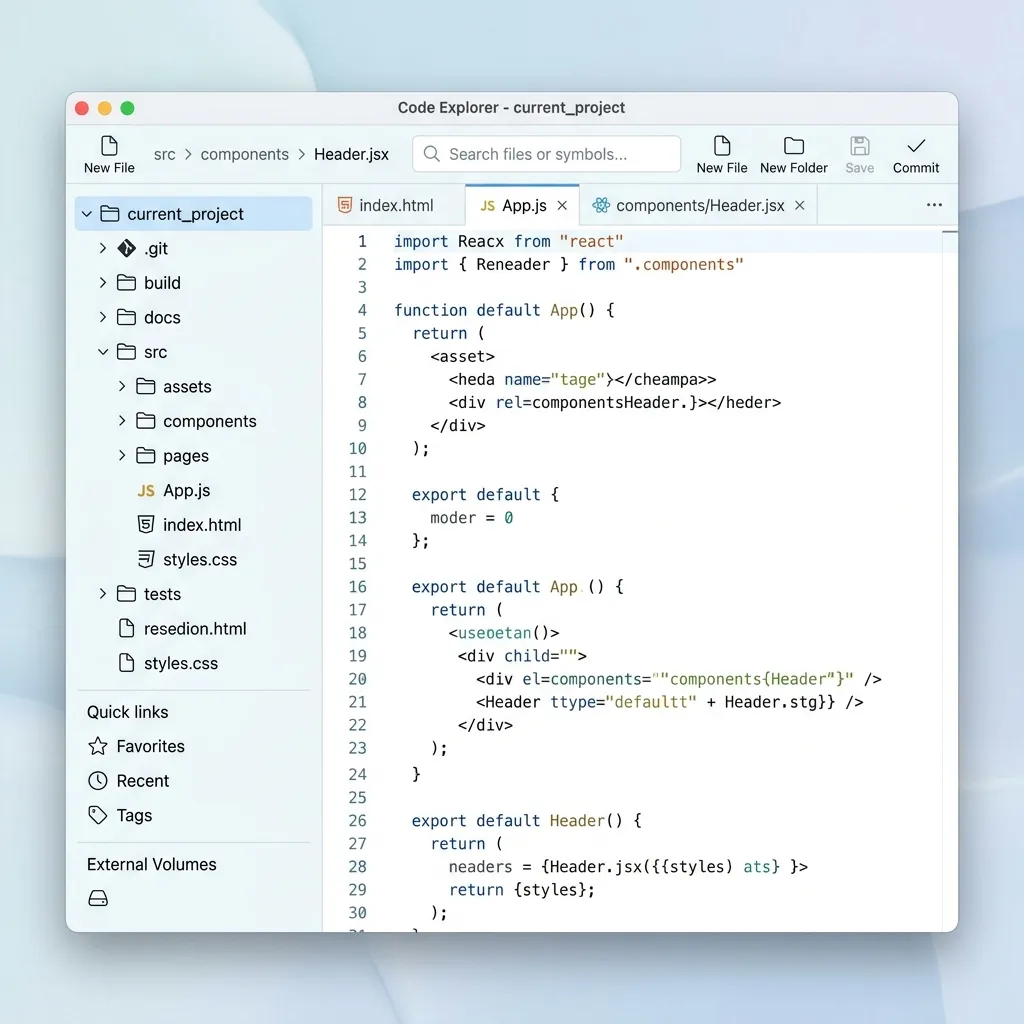
Task: Click New File icon beside search box
Action: 722,146
